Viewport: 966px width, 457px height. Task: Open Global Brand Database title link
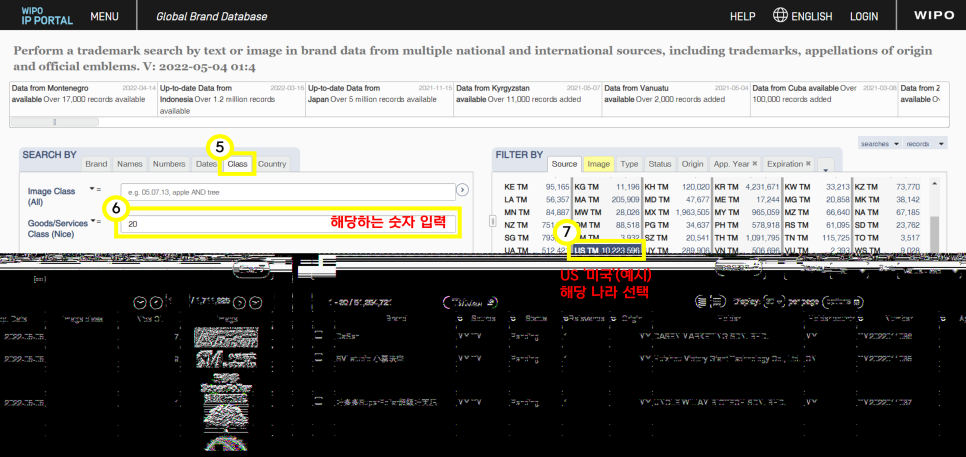(x=212, y=17)
